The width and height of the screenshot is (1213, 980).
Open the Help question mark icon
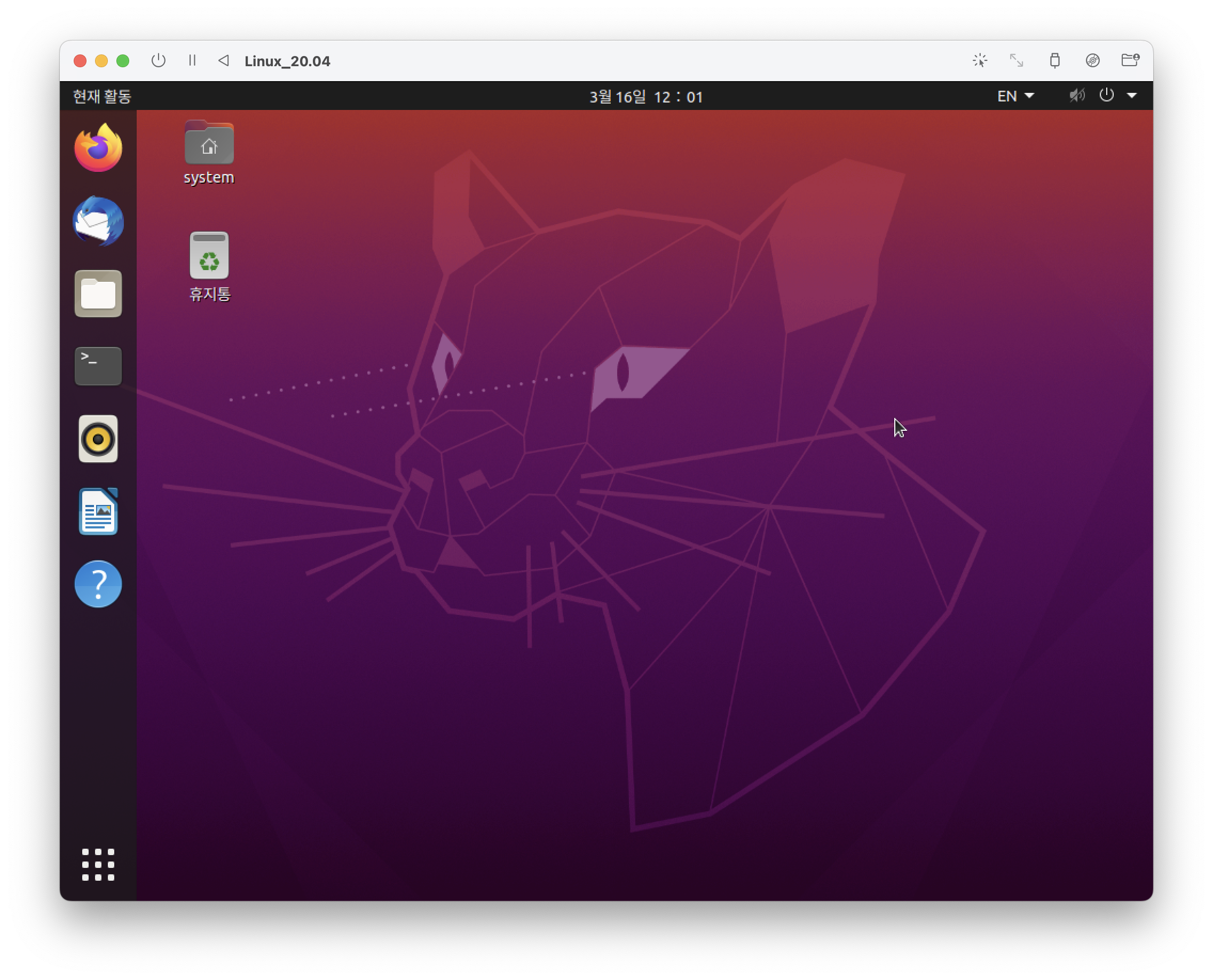(98, 584)
